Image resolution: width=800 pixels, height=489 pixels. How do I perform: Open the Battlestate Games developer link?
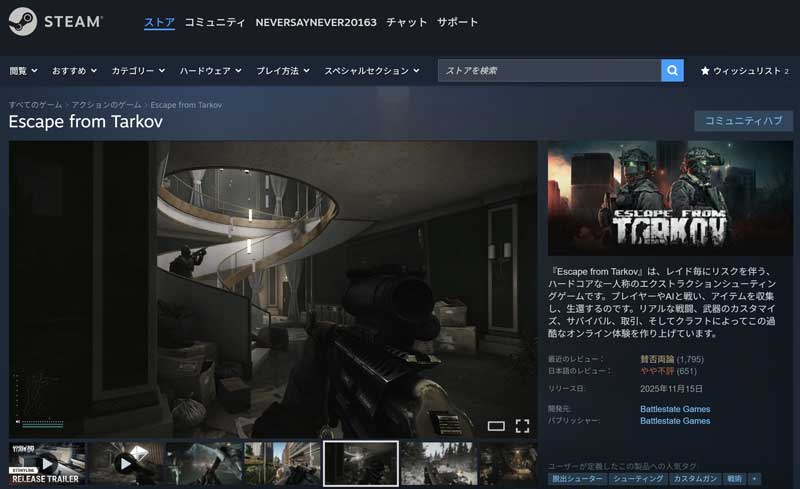[x=675, y=409]
